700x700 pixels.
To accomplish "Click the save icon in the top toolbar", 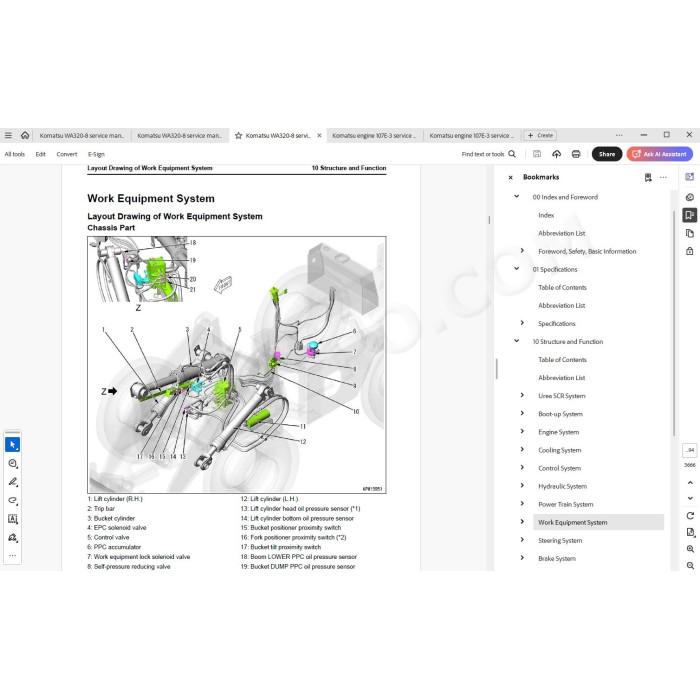I will [537, 154].
